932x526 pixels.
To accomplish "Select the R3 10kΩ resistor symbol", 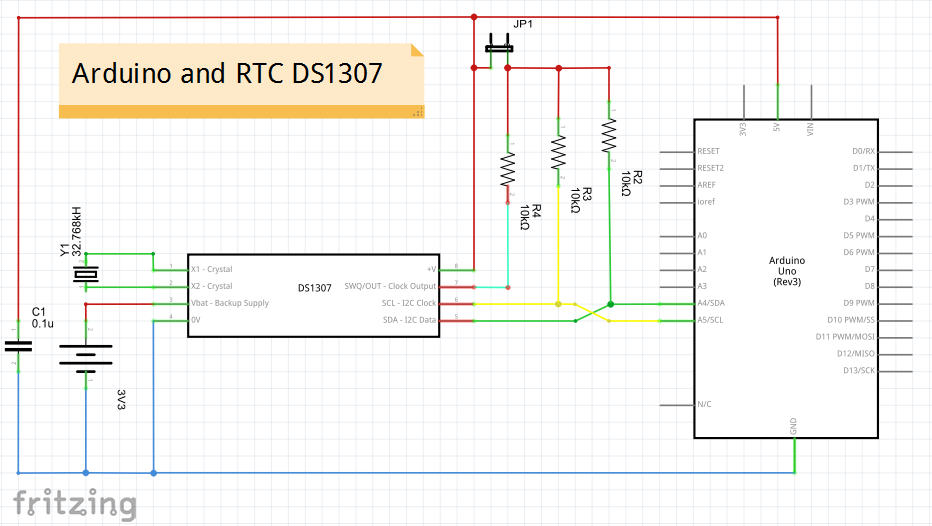I will (x=558, y=152).
